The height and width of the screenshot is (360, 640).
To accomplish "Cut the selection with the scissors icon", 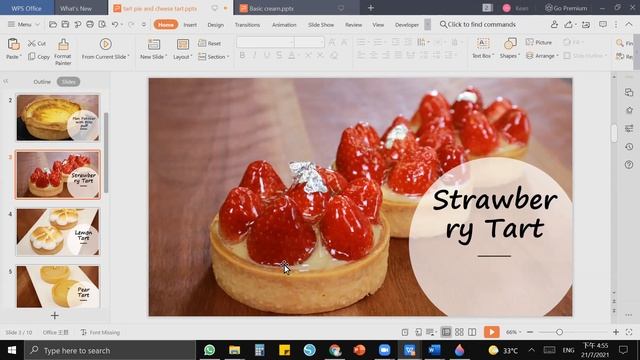I will tap(37, 43).
